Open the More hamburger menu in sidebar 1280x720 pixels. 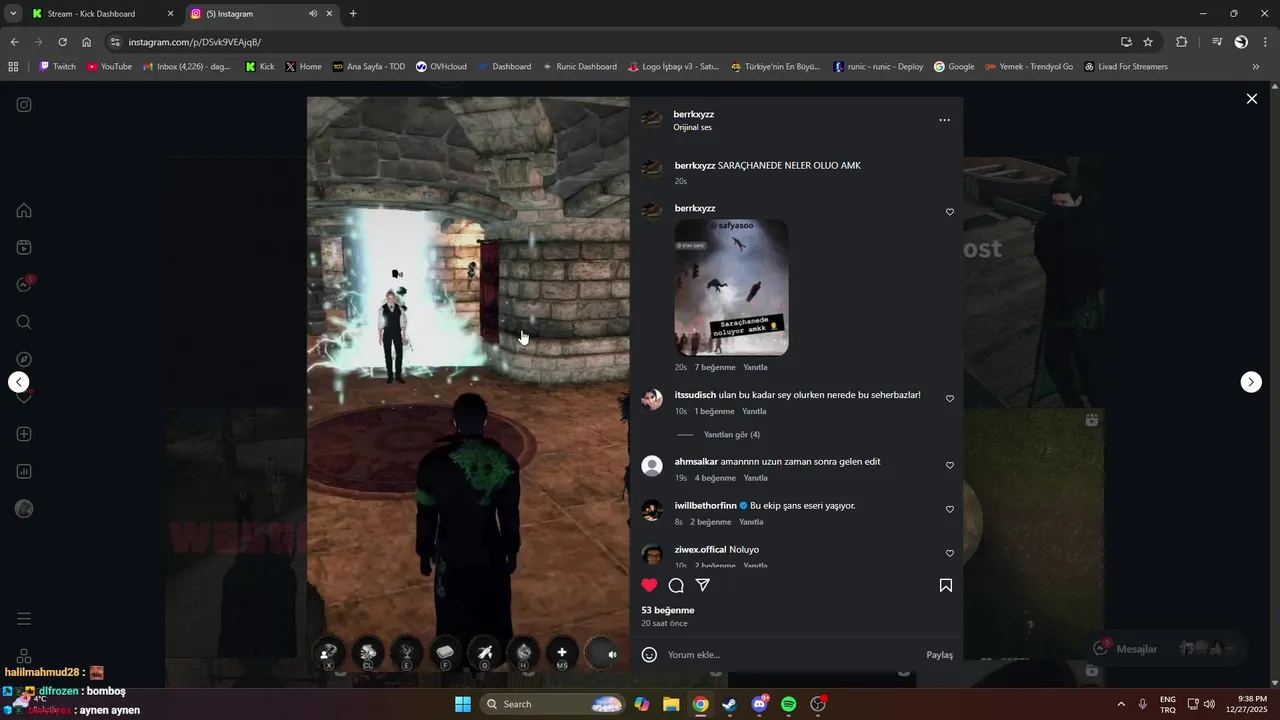pos(24,619)
